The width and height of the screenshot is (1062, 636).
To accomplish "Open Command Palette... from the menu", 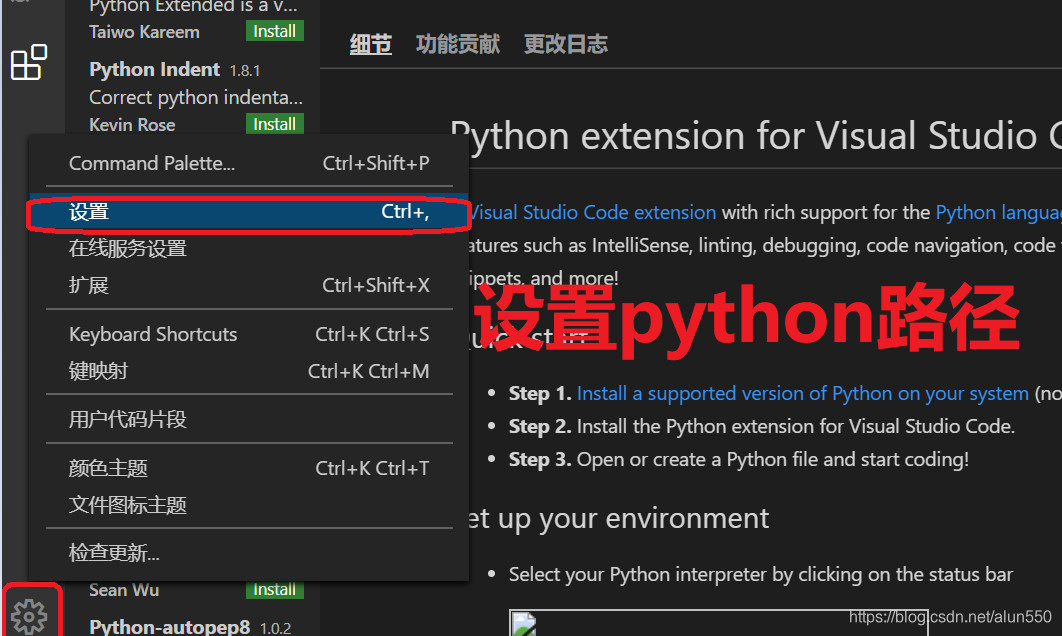I will [249, 163].
